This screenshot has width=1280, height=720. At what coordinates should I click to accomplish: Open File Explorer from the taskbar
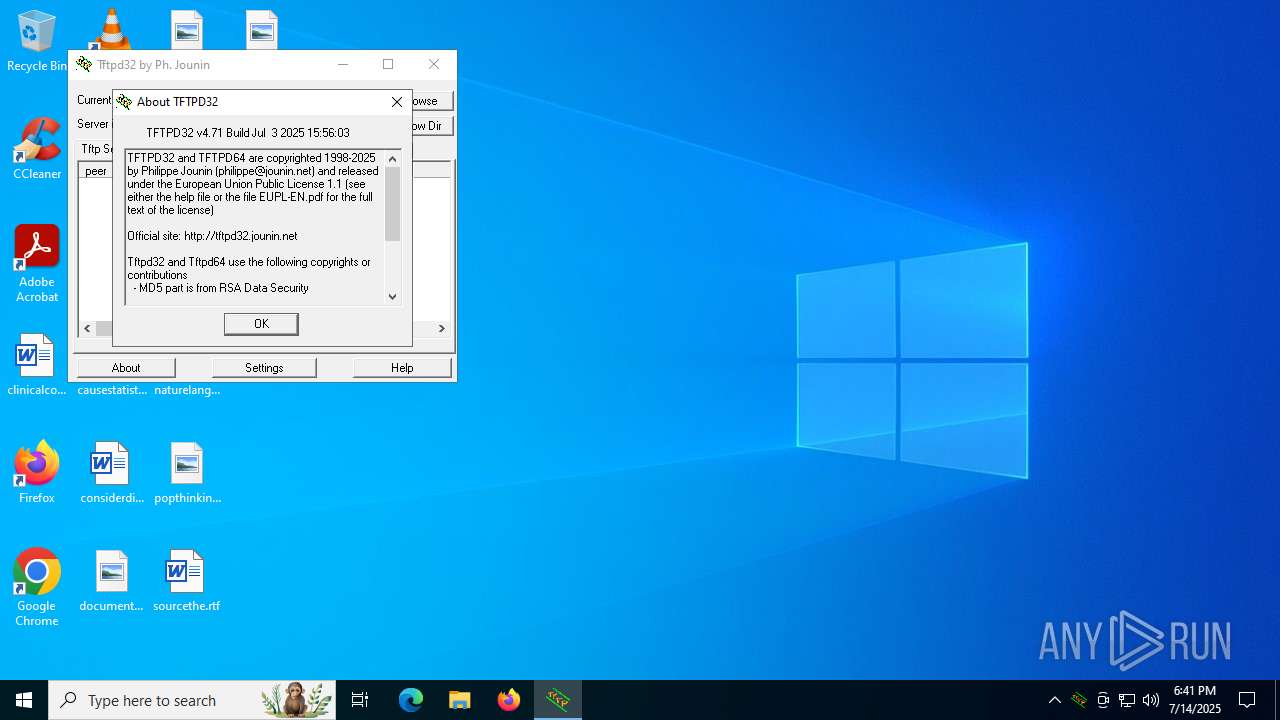[x=460, y=700]
